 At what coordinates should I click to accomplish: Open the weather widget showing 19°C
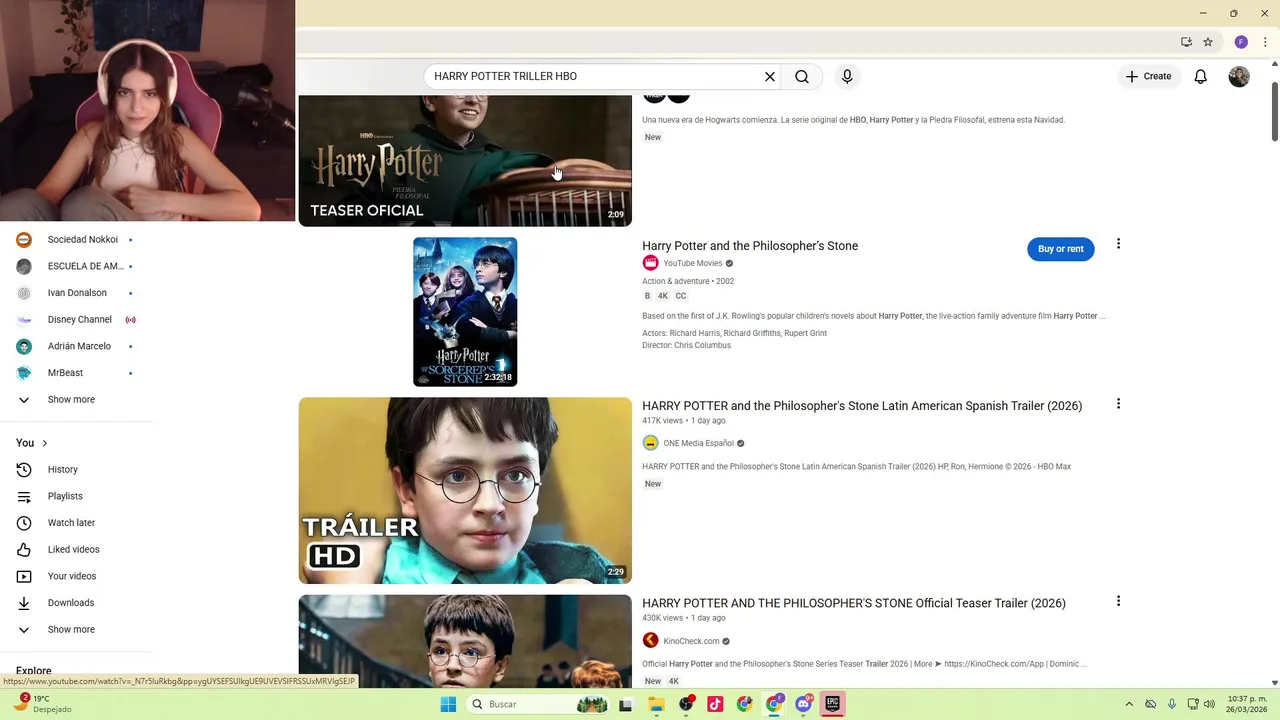40,704
